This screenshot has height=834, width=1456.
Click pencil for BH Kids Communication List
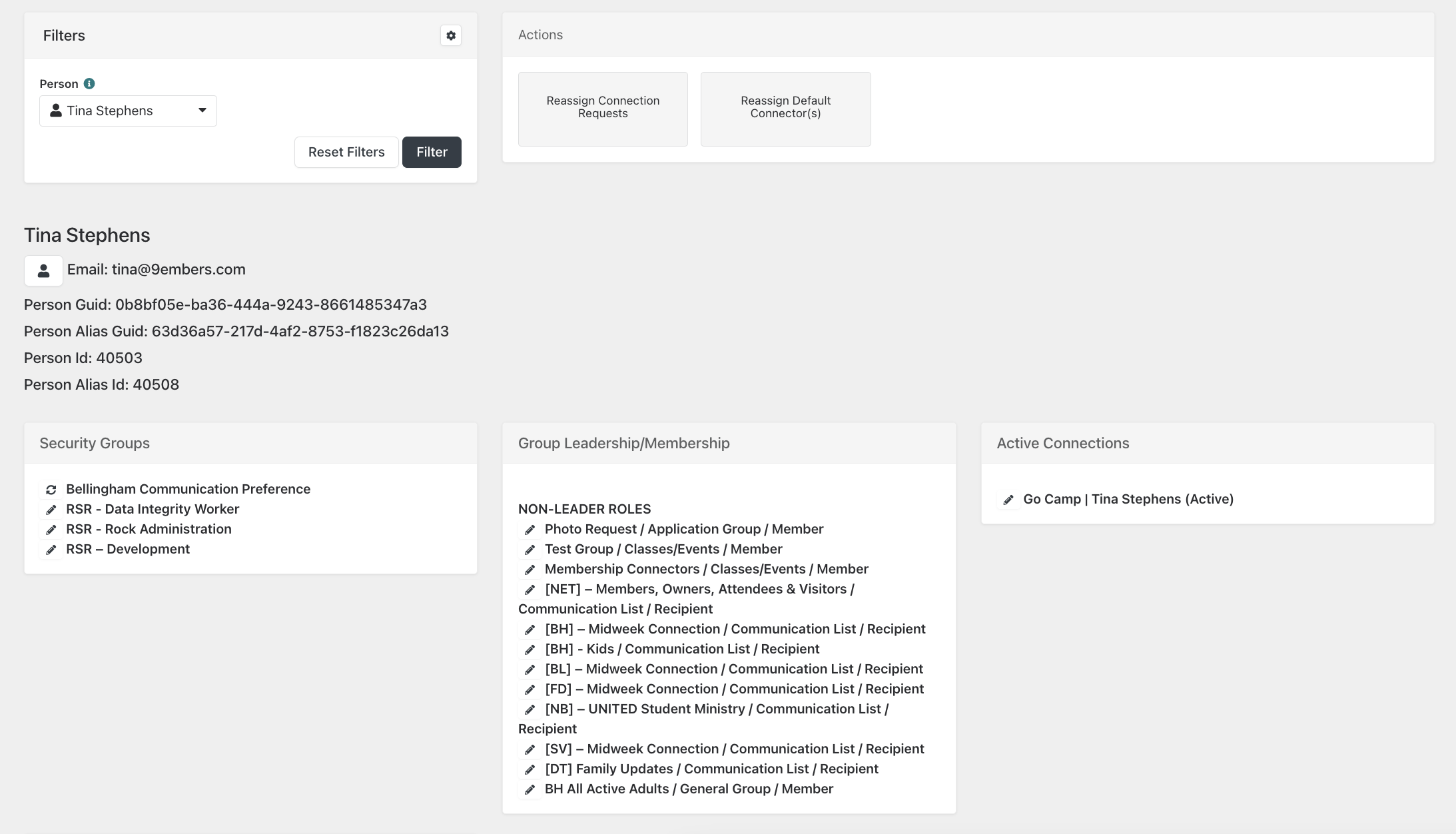(x=530, y=649)
